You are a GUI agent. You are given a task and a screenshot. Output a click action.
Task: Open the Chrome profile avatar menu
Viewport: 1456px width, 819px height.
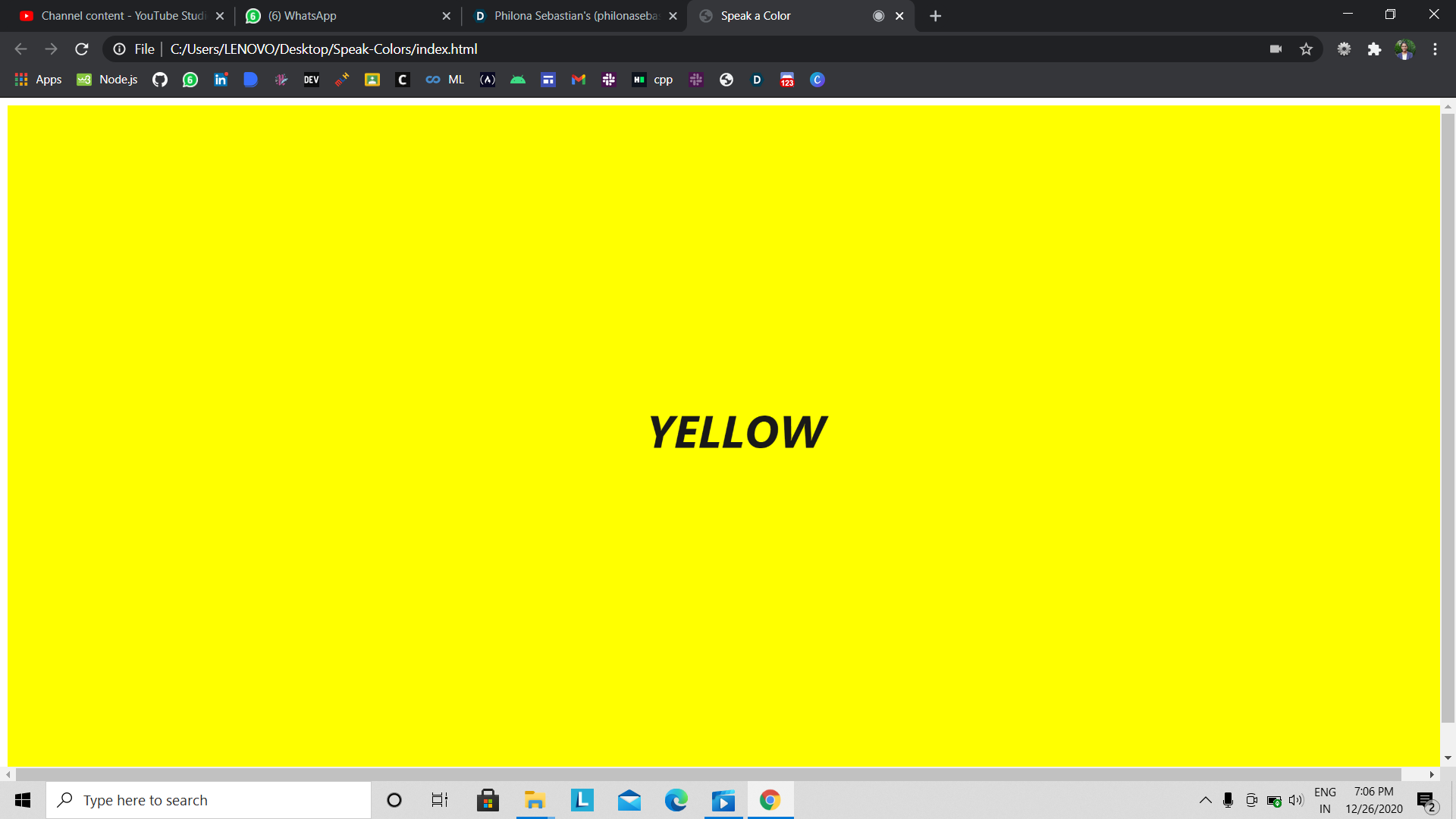tap(1404, 49)
